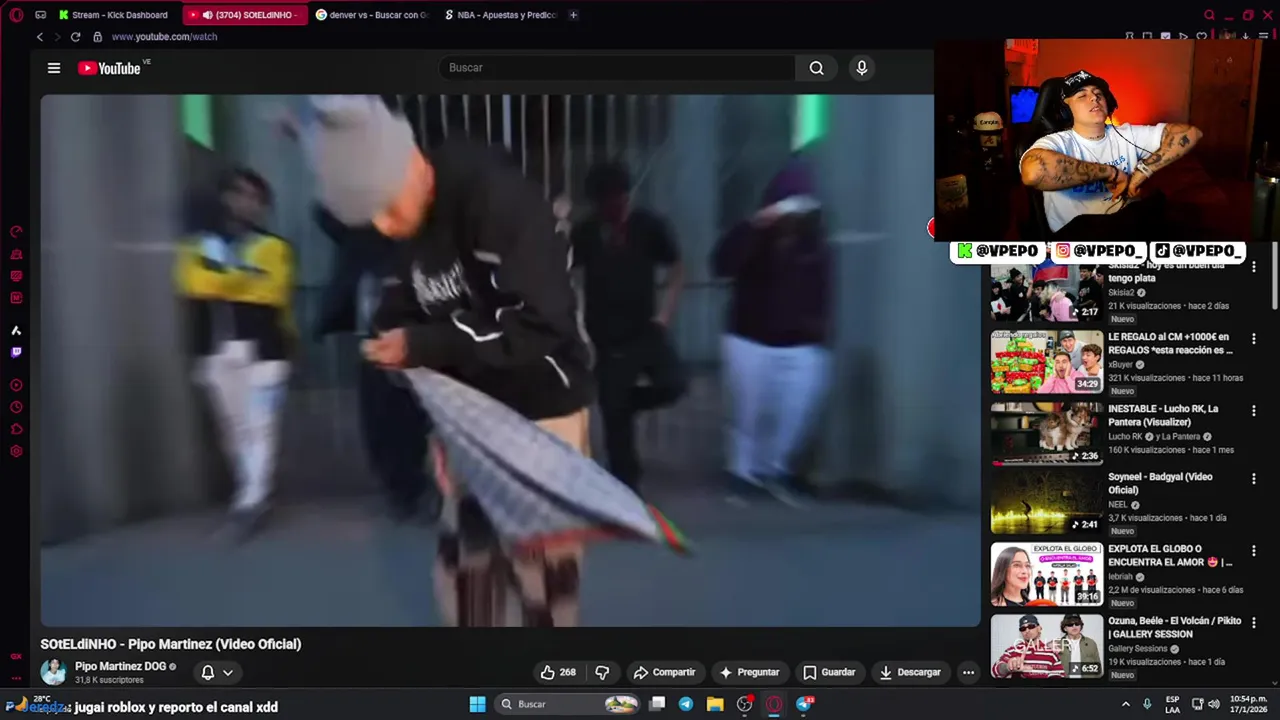The image size is (1280, 720).
Task: Open history clock icon in Opera sidebar
Action: click(16, 407)
